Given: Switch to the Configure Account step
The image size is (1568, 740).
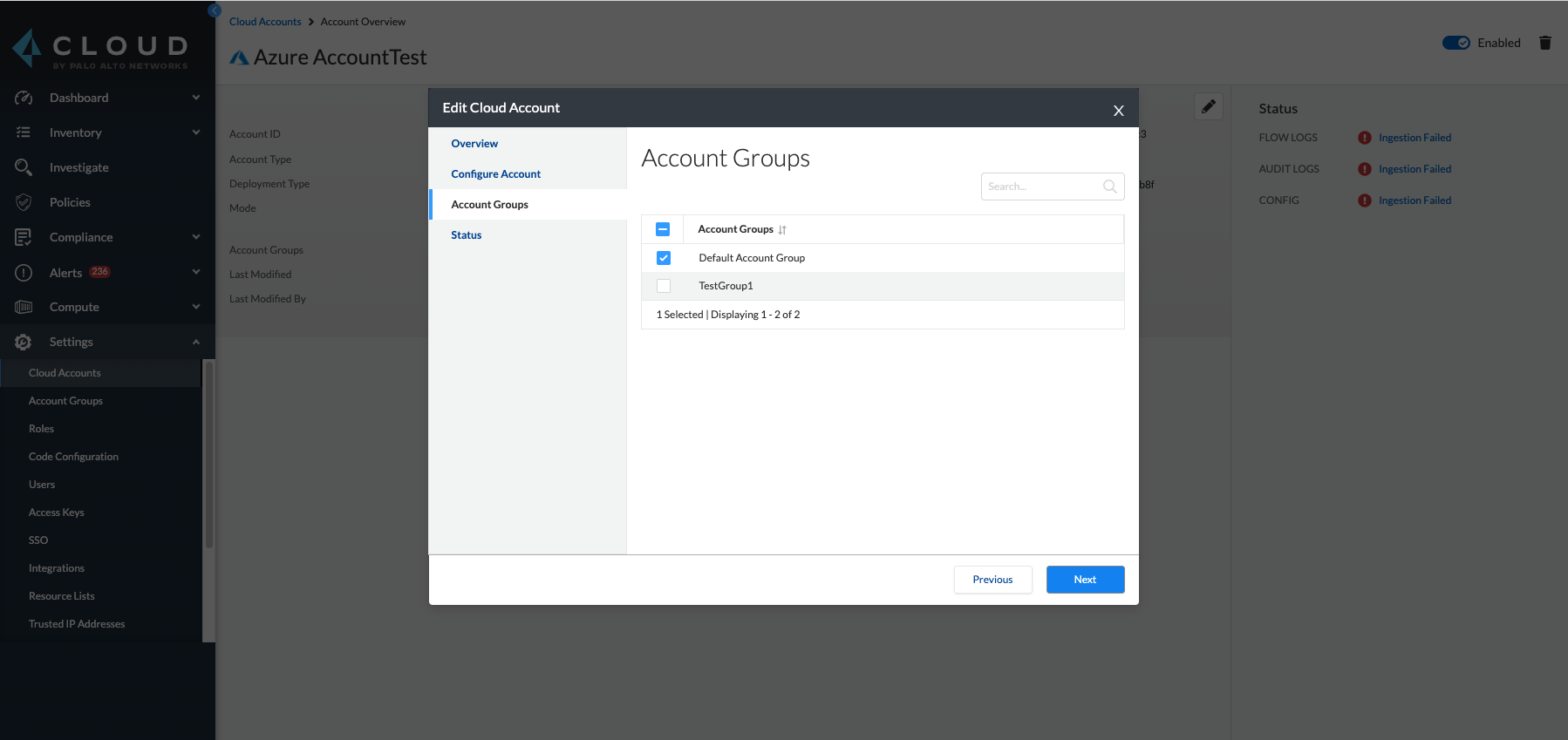Looking at the screenshot, I should tap(495, 174).
